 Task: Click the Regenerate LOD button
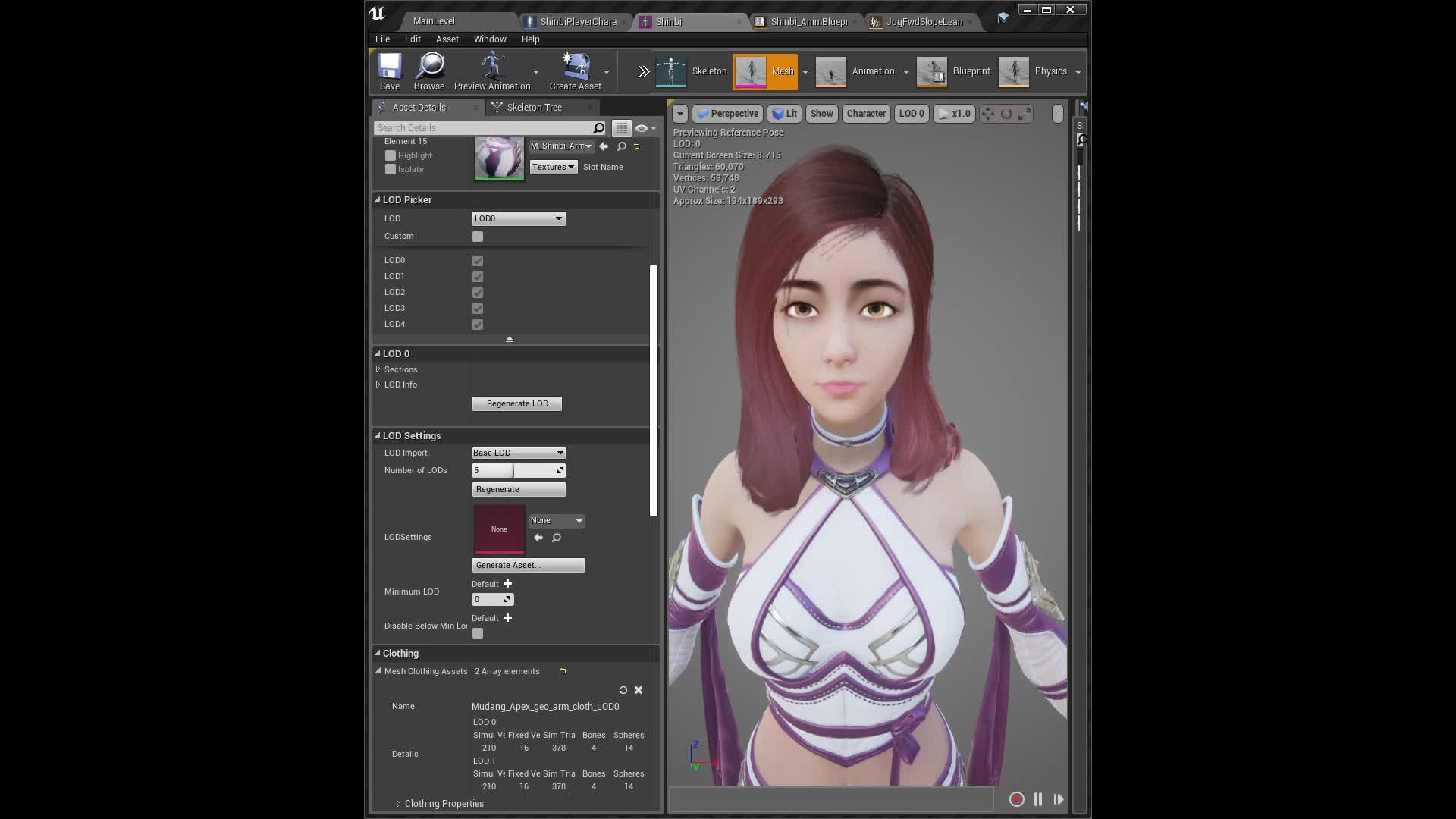point(517,403)
